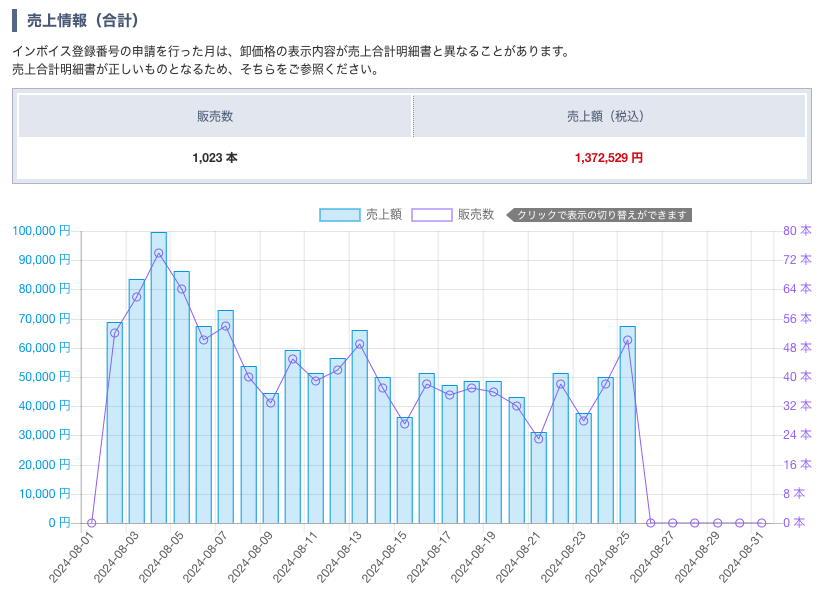Screen dimensions: 823x593
Task: Select the 販売数 header cell
Action: (215, 116)
